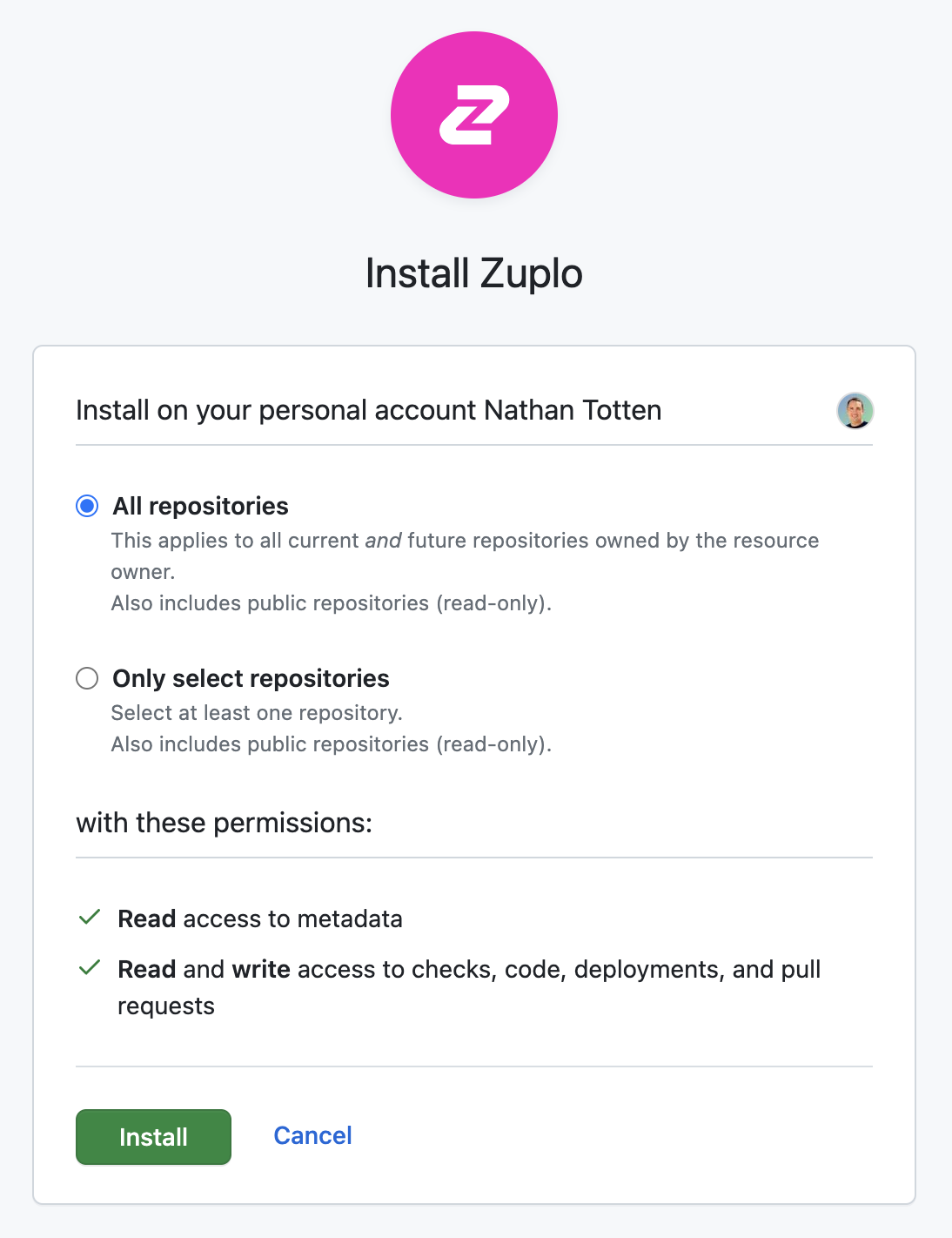Click the 'Select at least one repository' note

point(257,713)
